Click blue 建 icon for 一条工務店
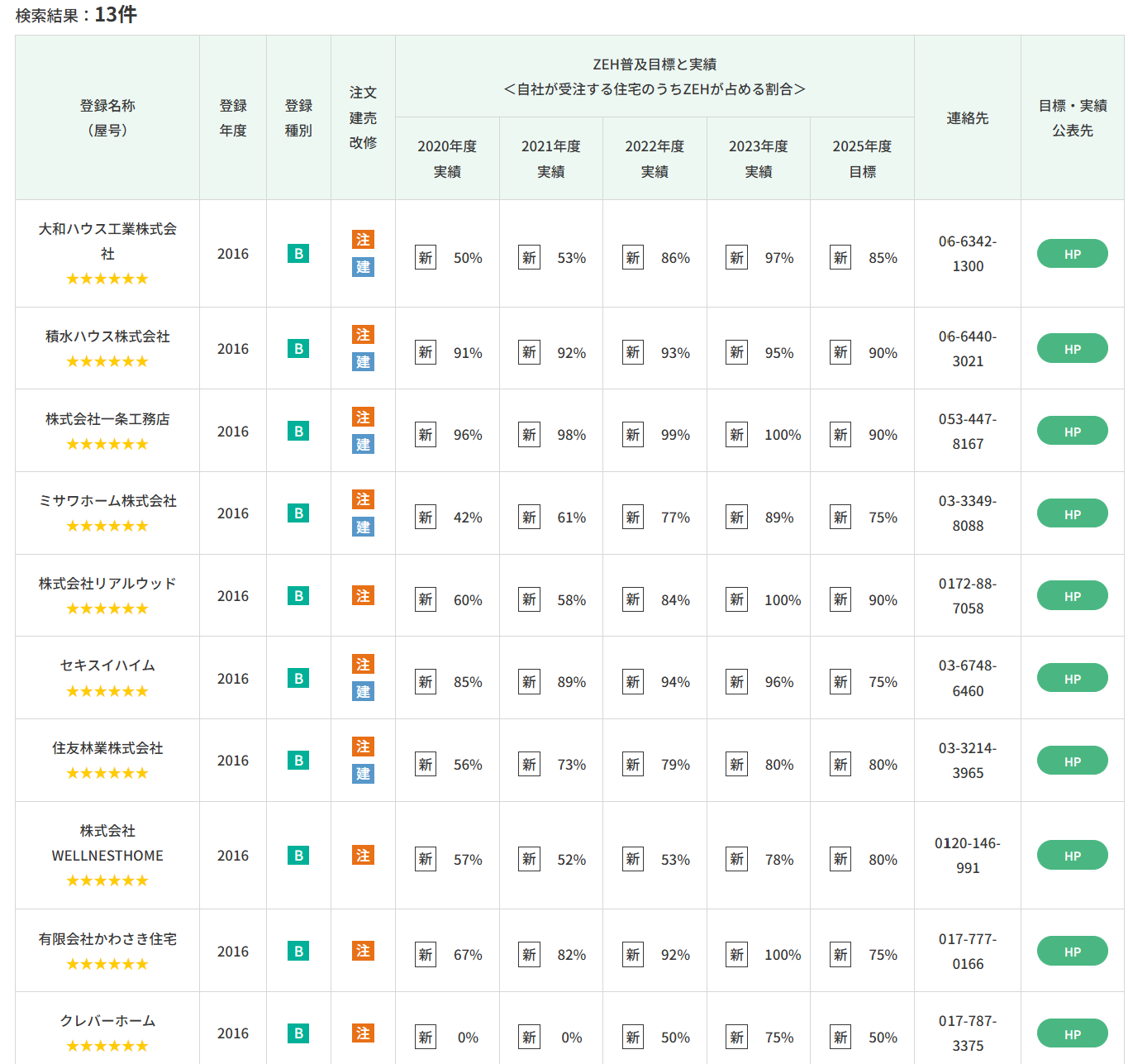Image resolution: width=1133 pixels, height=1064 pixels. click(363, 445)
